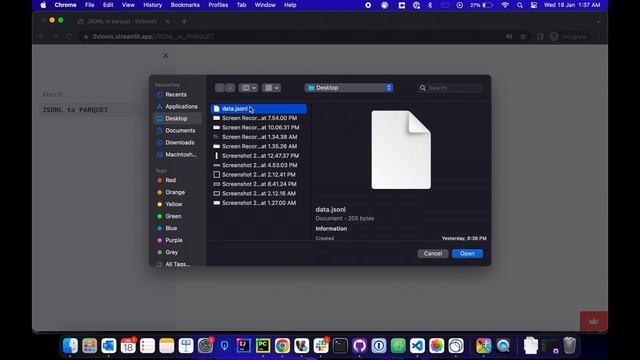Select Recents in the sidebar

pyautogui.click(x=176, y=94)
